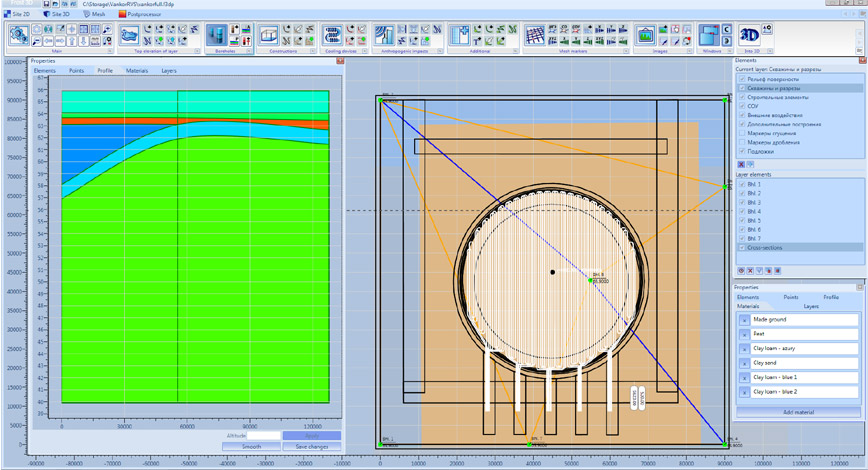Expand the Boreholes group launcher arrow

coord(249,51)
